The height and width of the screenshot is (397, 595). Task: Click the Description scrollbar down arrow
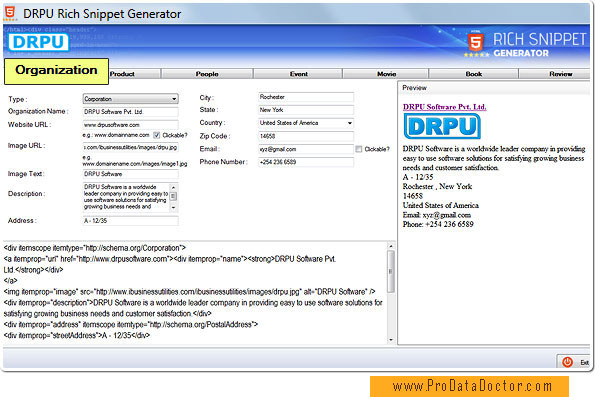pos(173,208)
